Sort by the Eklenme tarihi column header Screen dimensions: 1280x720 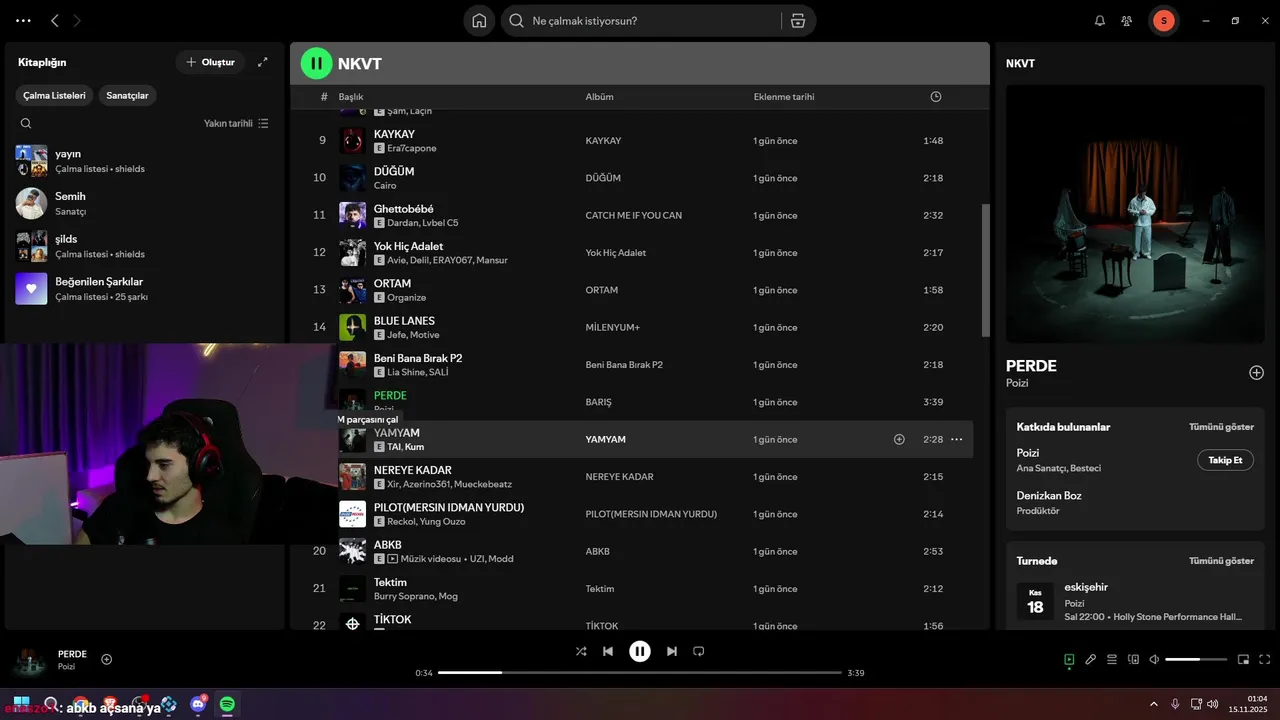tap(784, 97)
